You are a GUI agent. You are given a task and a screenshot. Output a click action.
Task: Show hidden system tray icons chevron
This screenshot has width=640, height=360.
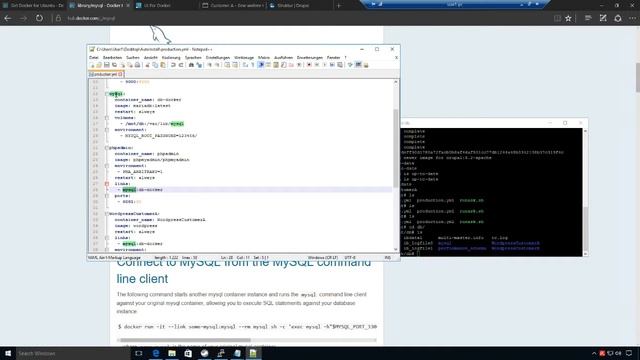point(594,353)
